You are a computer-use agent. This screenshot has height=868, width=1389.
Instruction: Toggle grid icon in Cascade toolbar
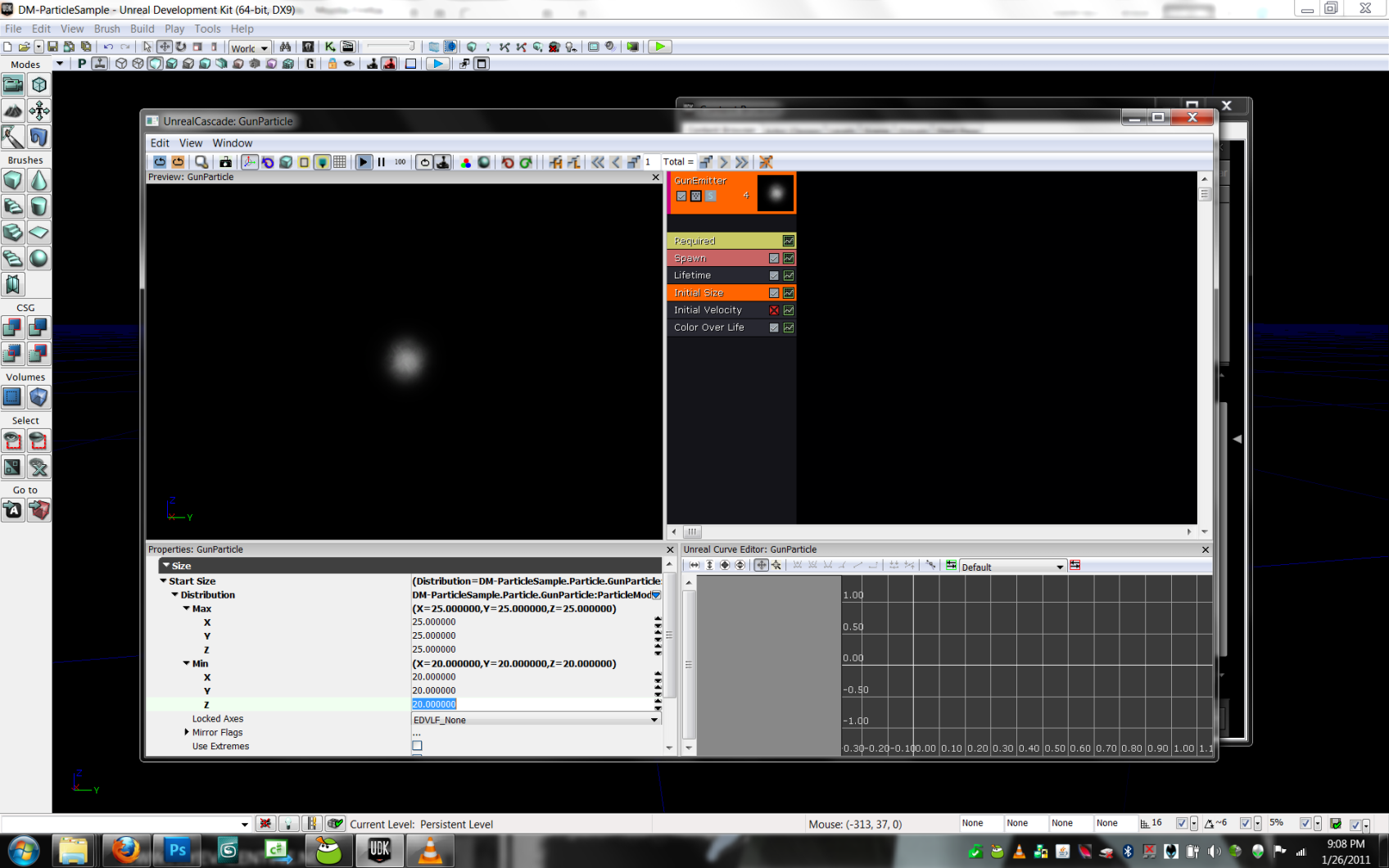(340, 162)
